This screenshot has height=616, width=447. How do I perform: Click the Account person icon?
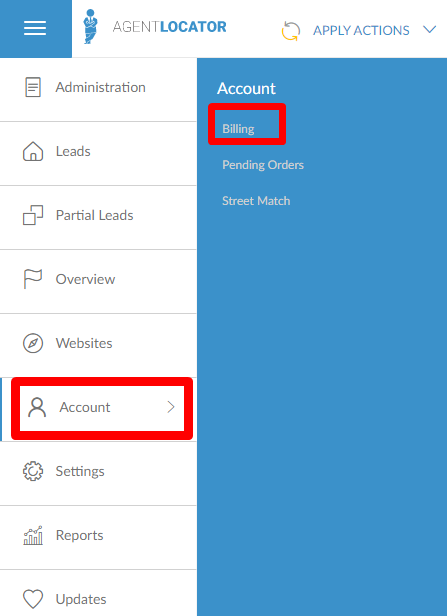[37, 407]
